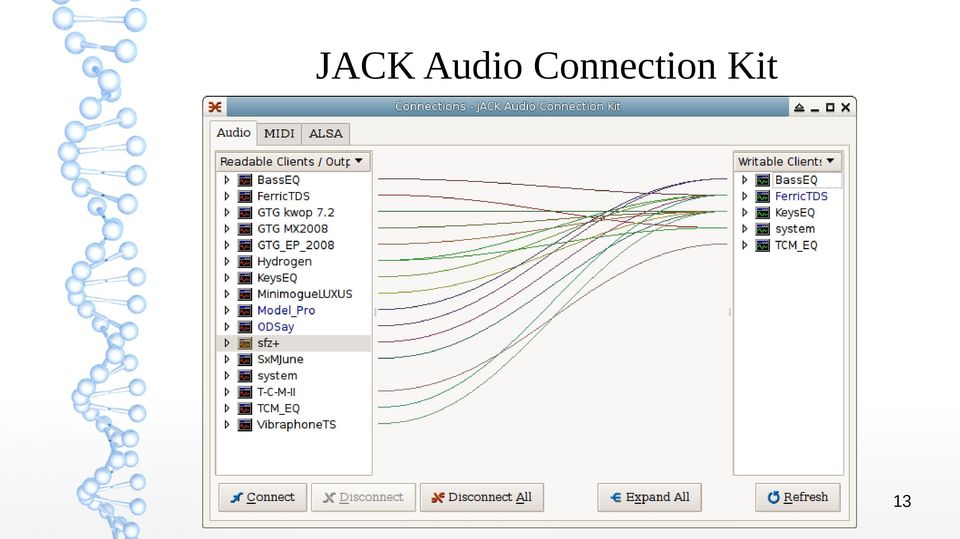The height and width of the screenshot is (539, 960).
Task: Switch to the MIDI tab
Action: [x=279, y=134]
